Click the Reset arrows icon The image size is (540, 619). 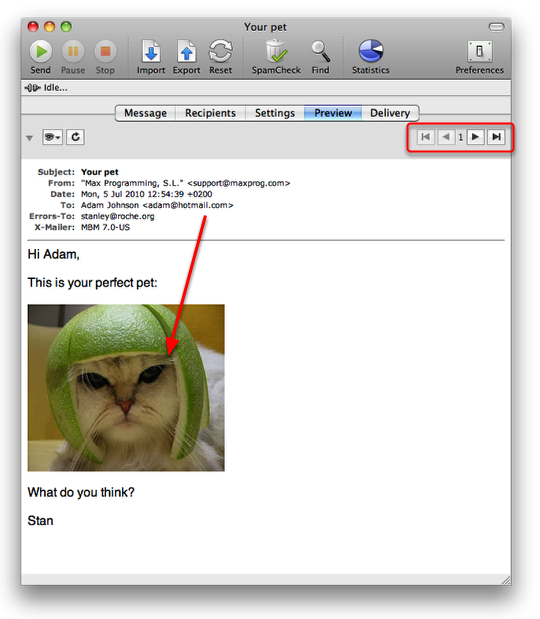click(220, 51)
